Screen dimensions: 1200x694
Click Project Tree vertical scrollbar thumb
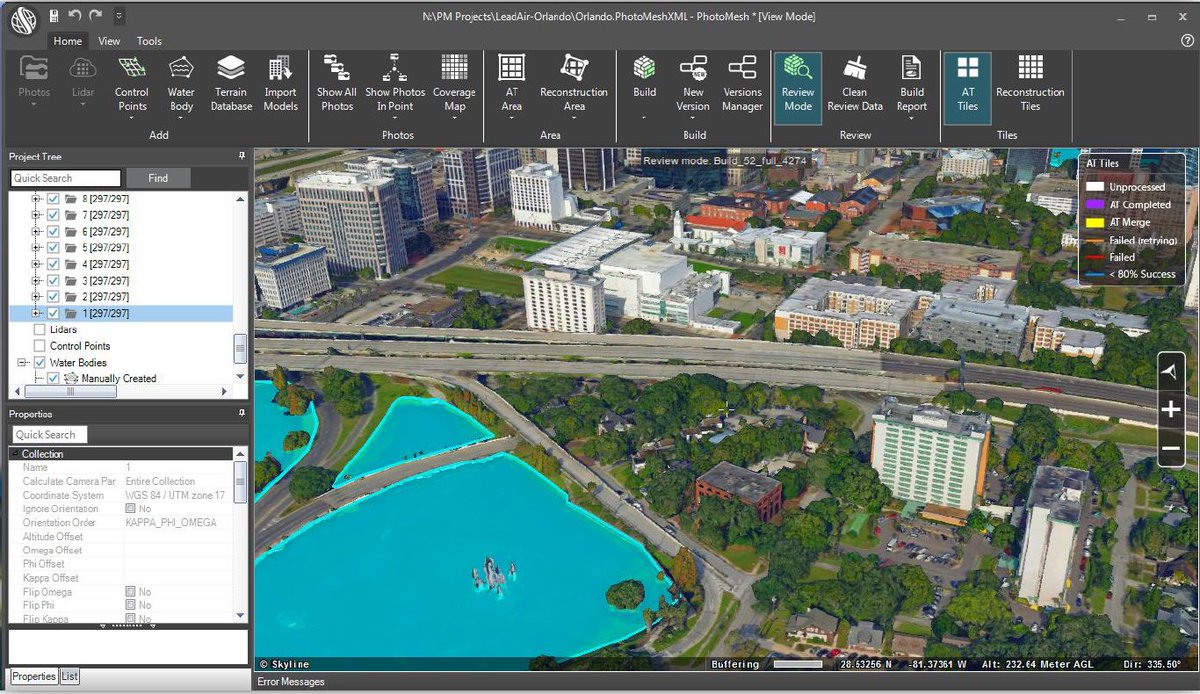[x=240, y=348]
